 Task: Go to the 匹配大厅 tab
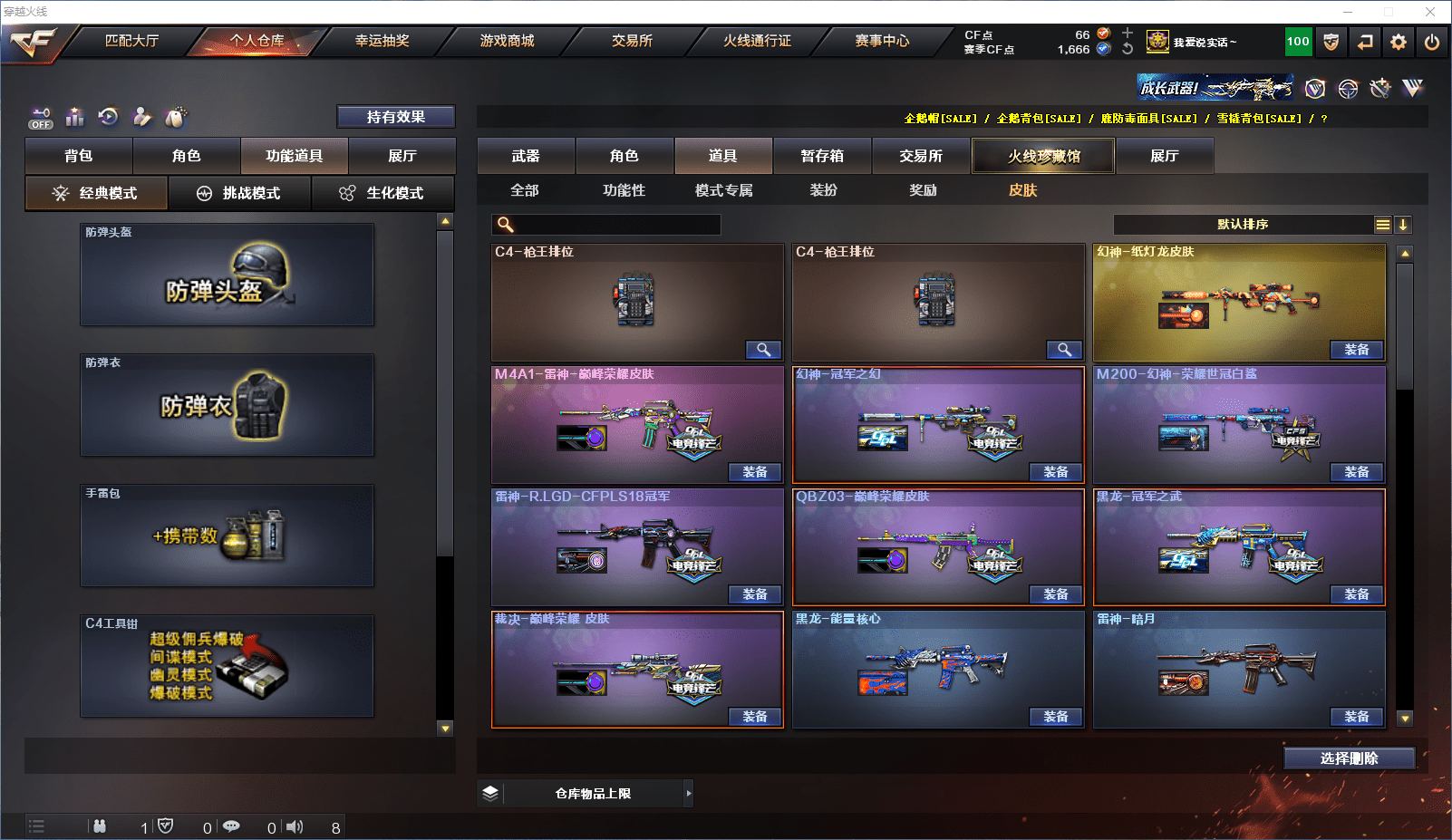(x=131, y=41)
